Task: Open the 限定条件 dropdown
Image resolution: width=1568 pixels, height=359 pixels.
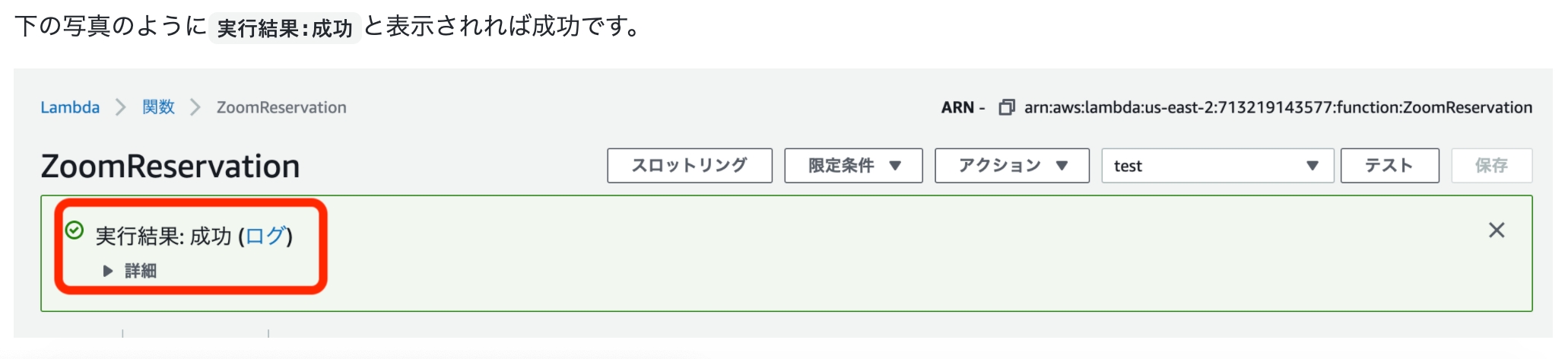Action: 853,166
